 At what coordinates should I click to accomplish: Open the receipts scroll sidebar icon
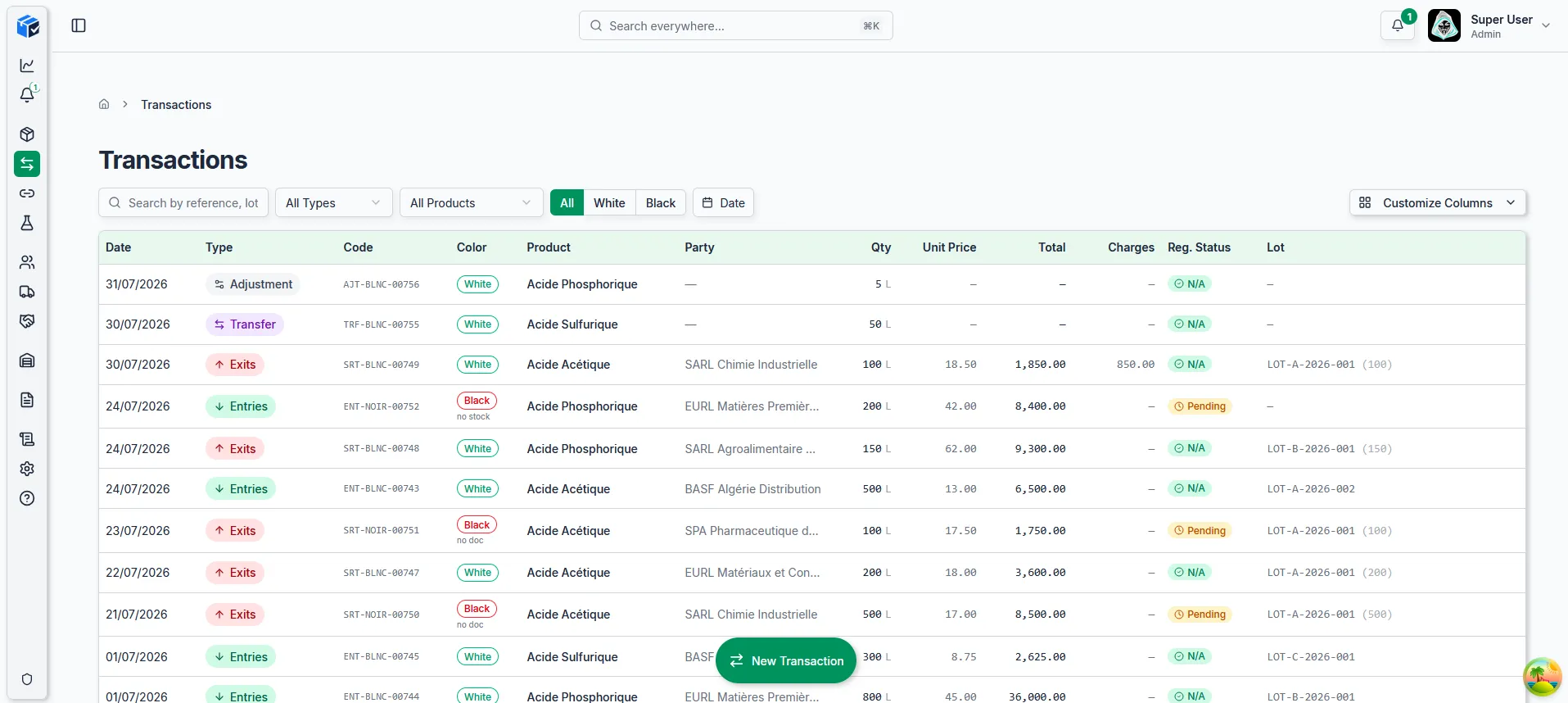(x=27, y=439)
